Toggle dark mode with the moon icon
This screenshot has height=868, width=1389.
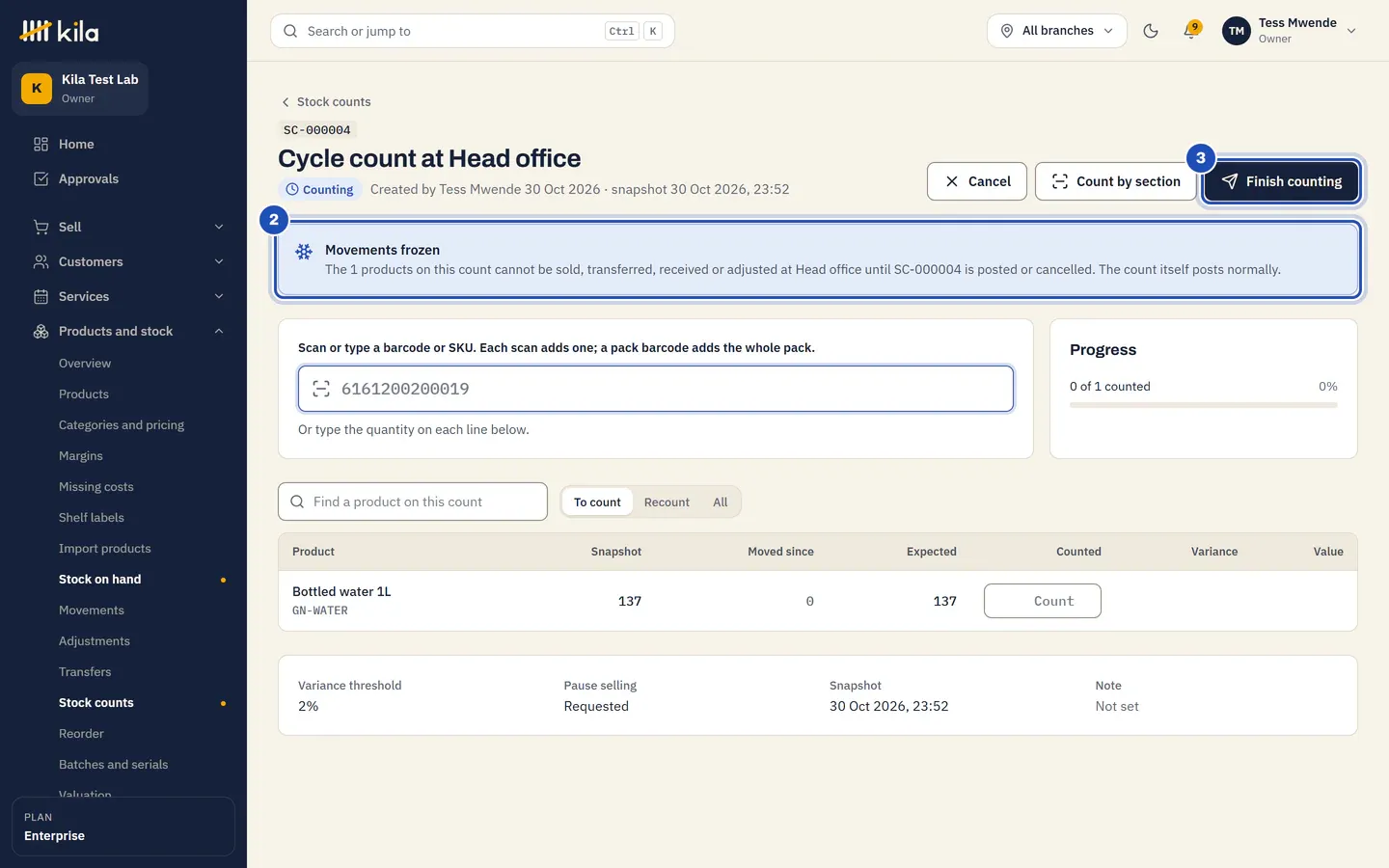click(x=1151, y=31)
